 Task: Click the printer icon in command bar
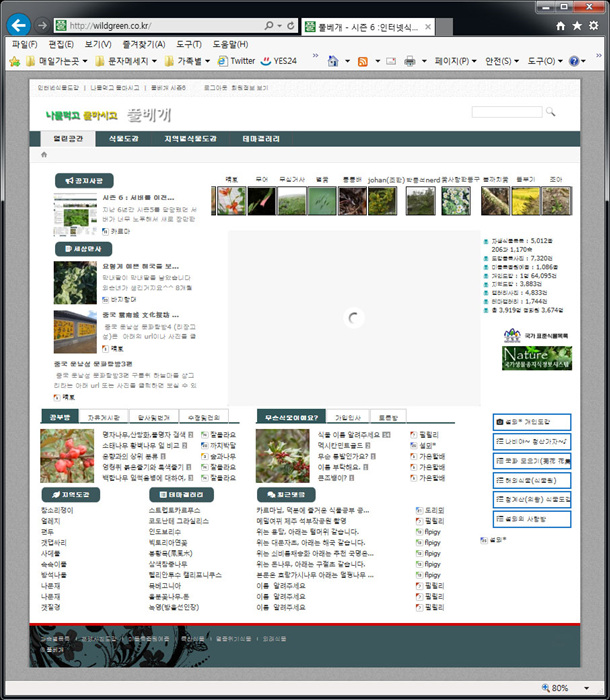pos(410,61)
